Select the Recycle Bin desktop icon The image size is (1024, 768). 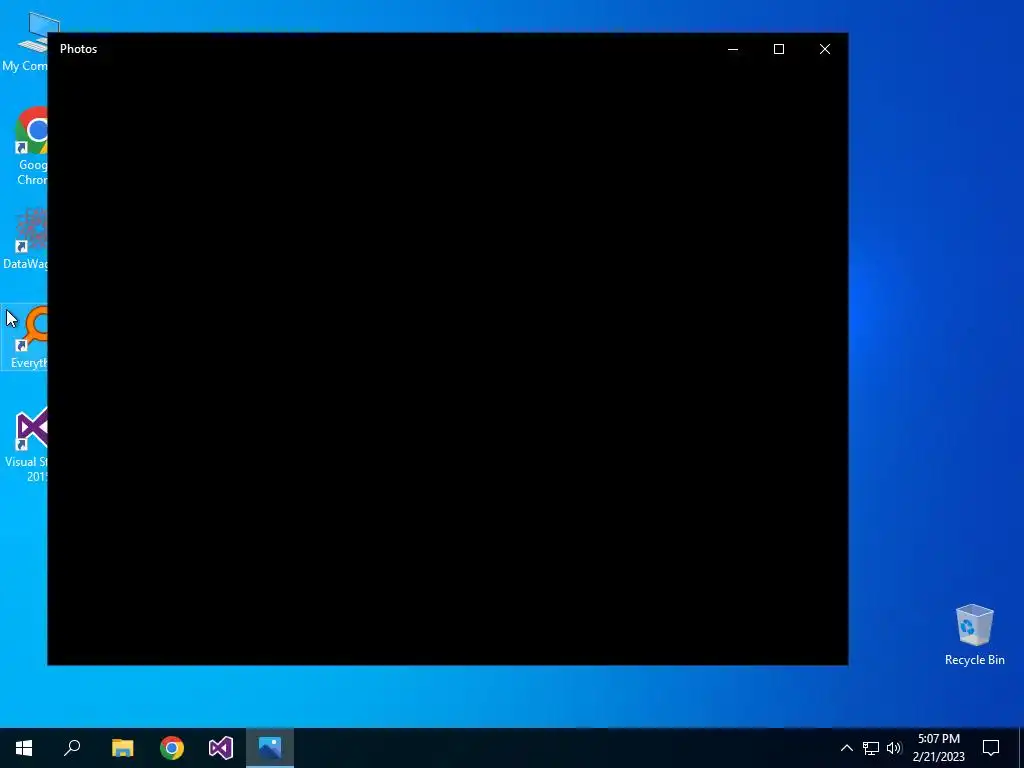pyautogui.click(x=974, y=635)
